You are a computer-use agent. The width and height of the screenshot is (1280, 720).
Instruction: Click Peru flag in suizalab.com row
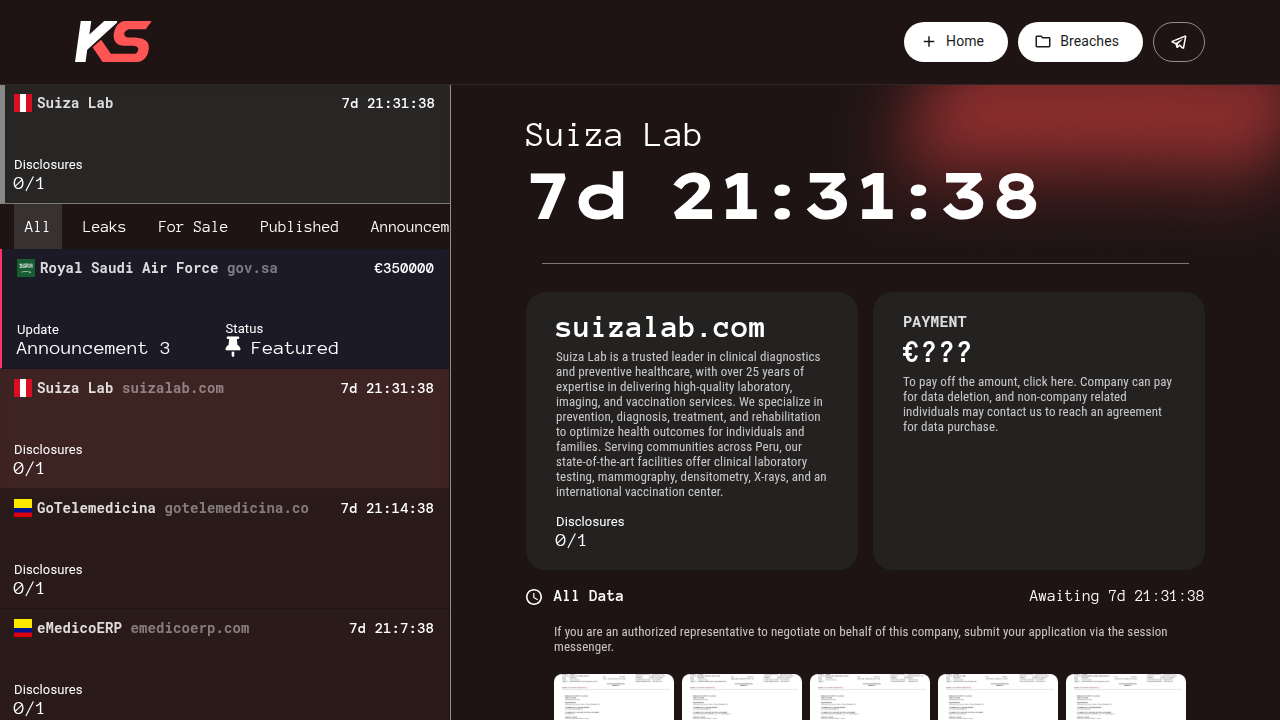coord(23,388)
